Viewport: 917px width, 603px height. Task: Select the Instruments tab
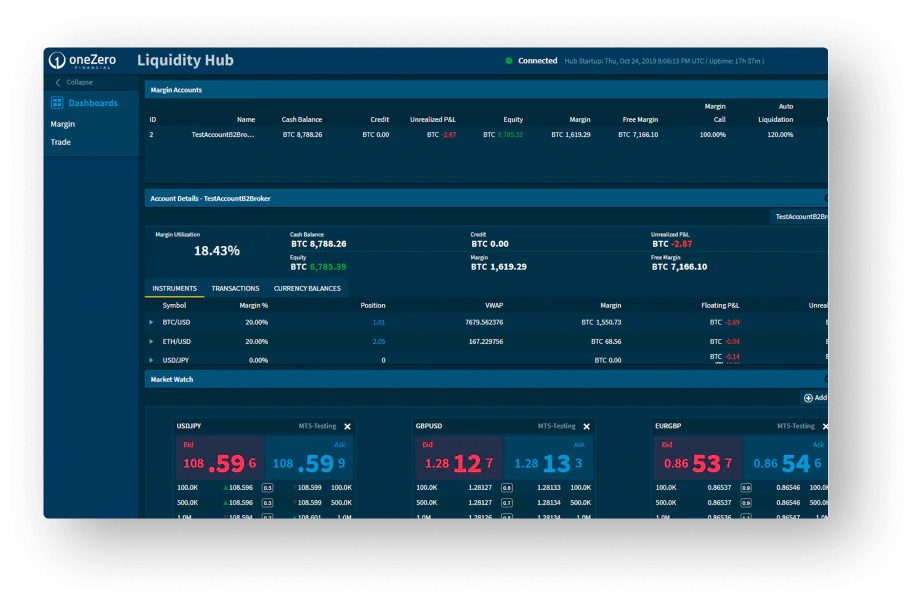(174, 288)
